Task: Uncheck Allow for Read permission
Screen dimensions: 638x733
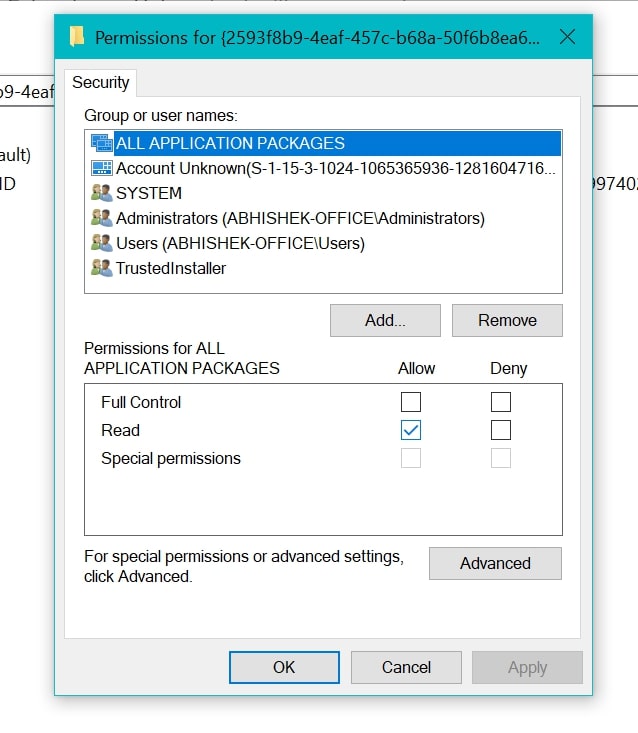Action: pos(411,430)
